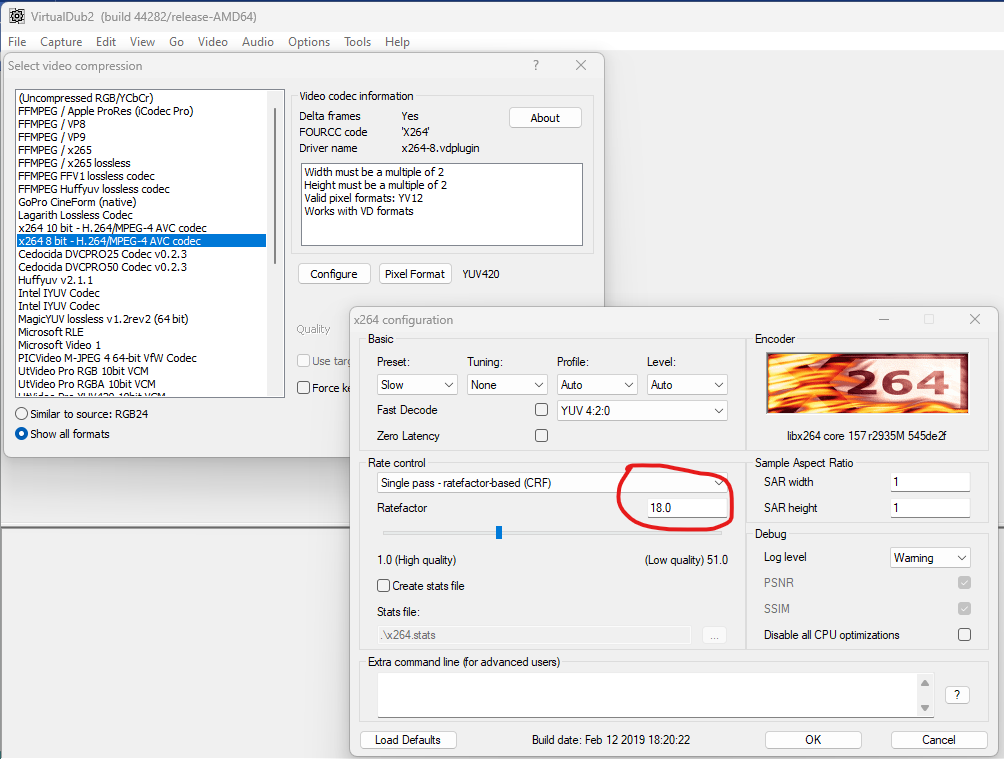Toggle the Force keyframes checkbox

tap(304, 388)
